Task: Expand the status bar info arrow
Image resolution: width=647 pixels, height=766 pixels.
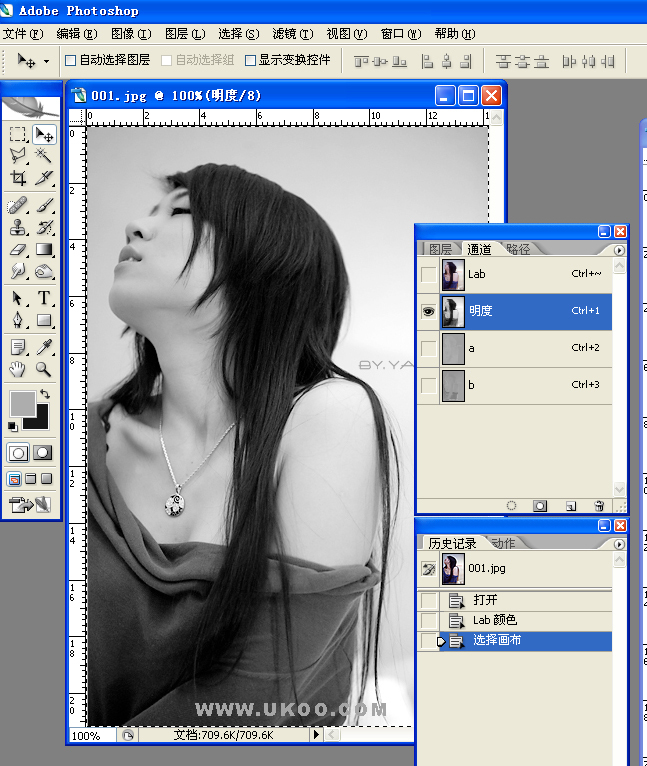Action: (317, 735)
